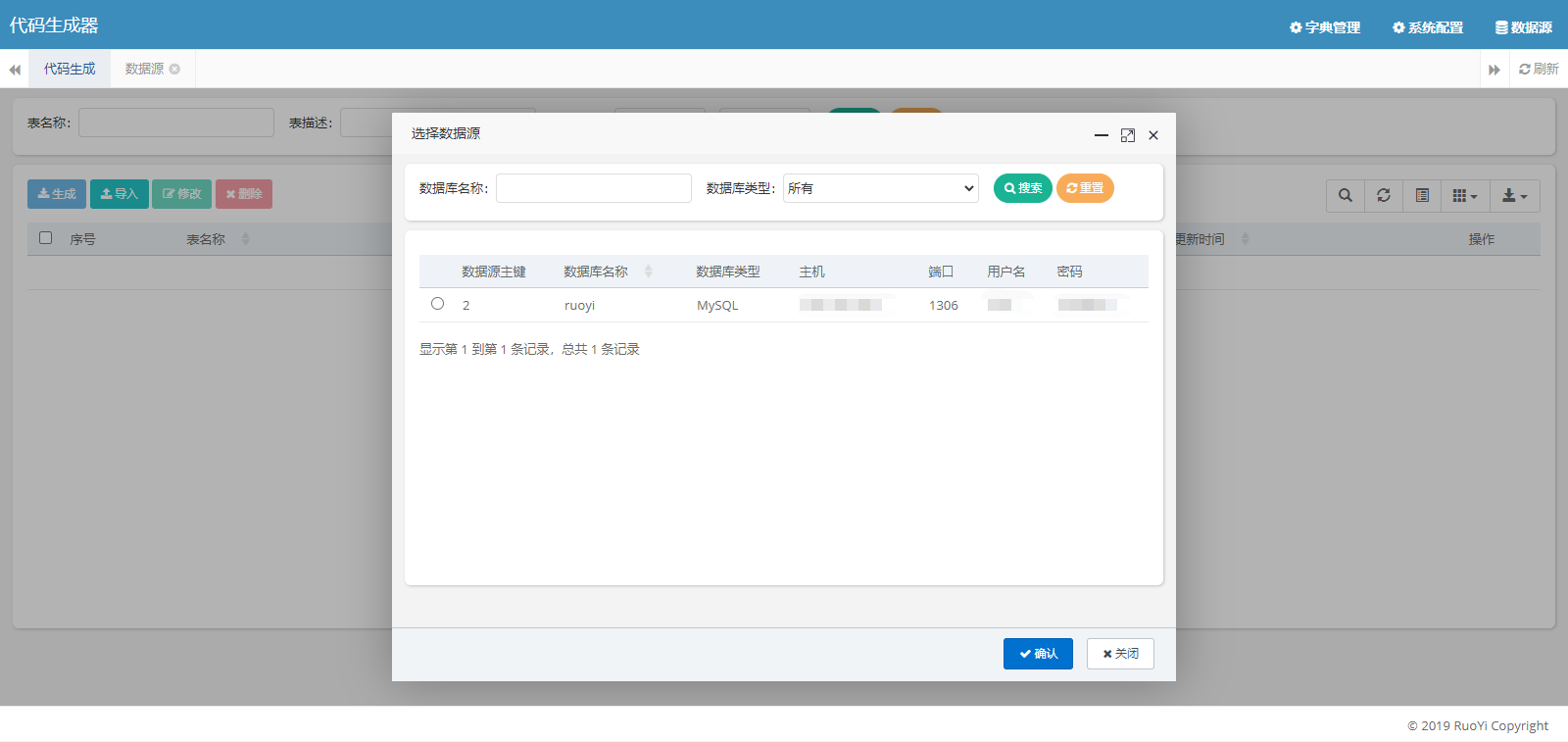The height and width of the screenshot is (742, 1568).
Task: Click the 刷新 refresh link
Action: [1539, 69]
